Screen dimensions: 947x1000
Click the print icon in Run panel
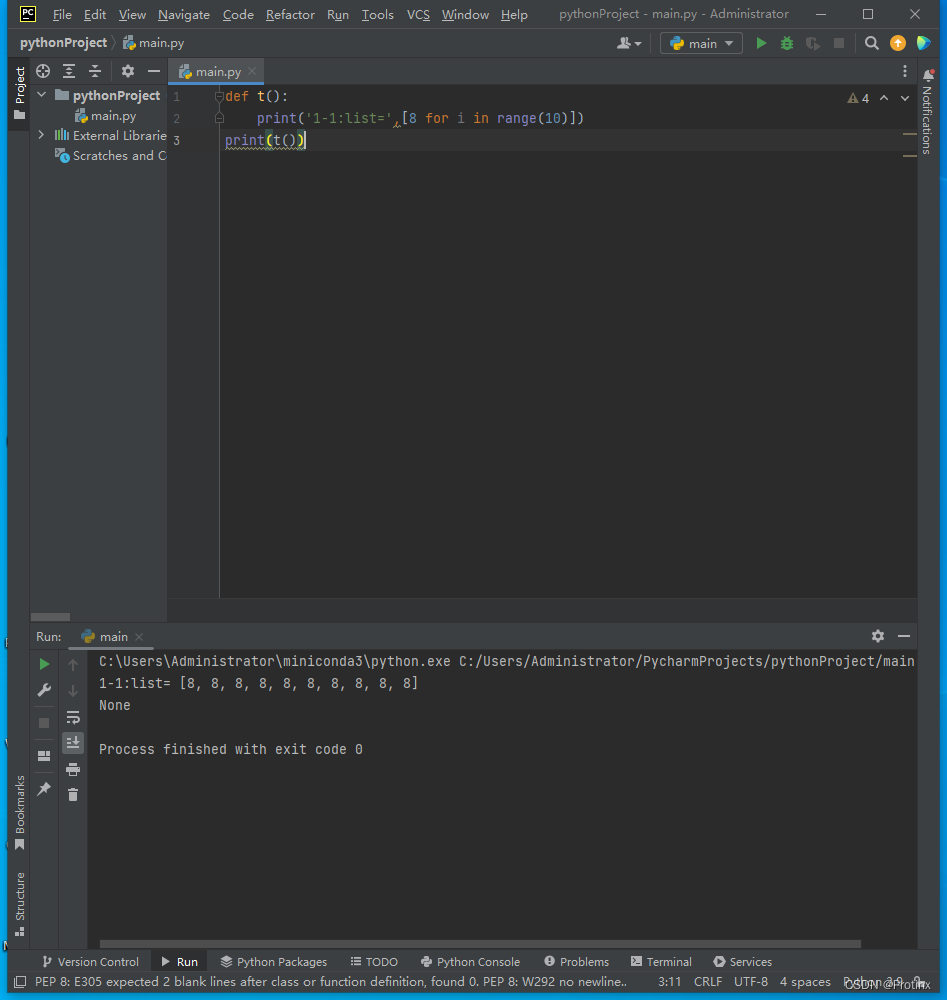click(73, 769)
